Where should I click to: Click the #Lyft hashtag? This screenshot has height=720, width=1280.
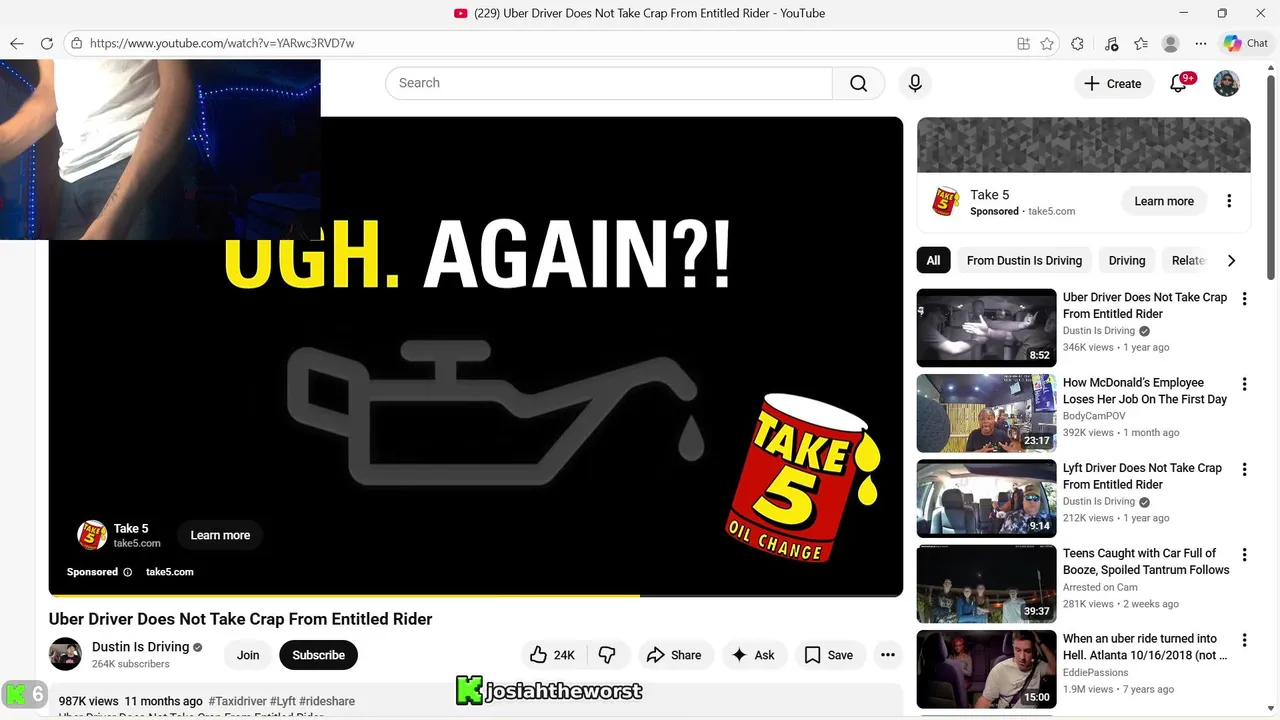coord(282,701)
